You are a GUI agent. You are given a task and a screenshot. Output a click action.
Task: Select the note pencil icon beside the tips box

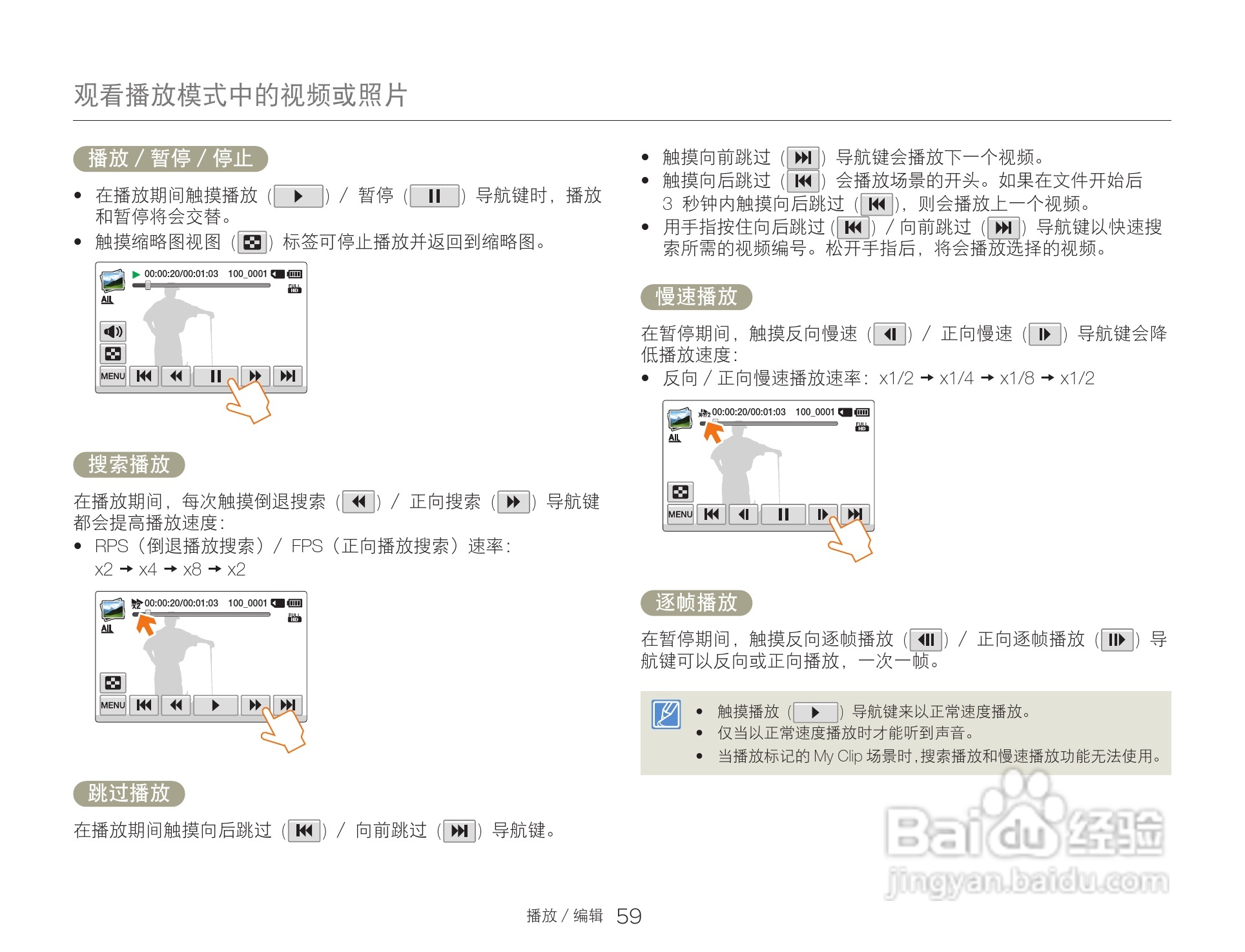click(666, 716)
